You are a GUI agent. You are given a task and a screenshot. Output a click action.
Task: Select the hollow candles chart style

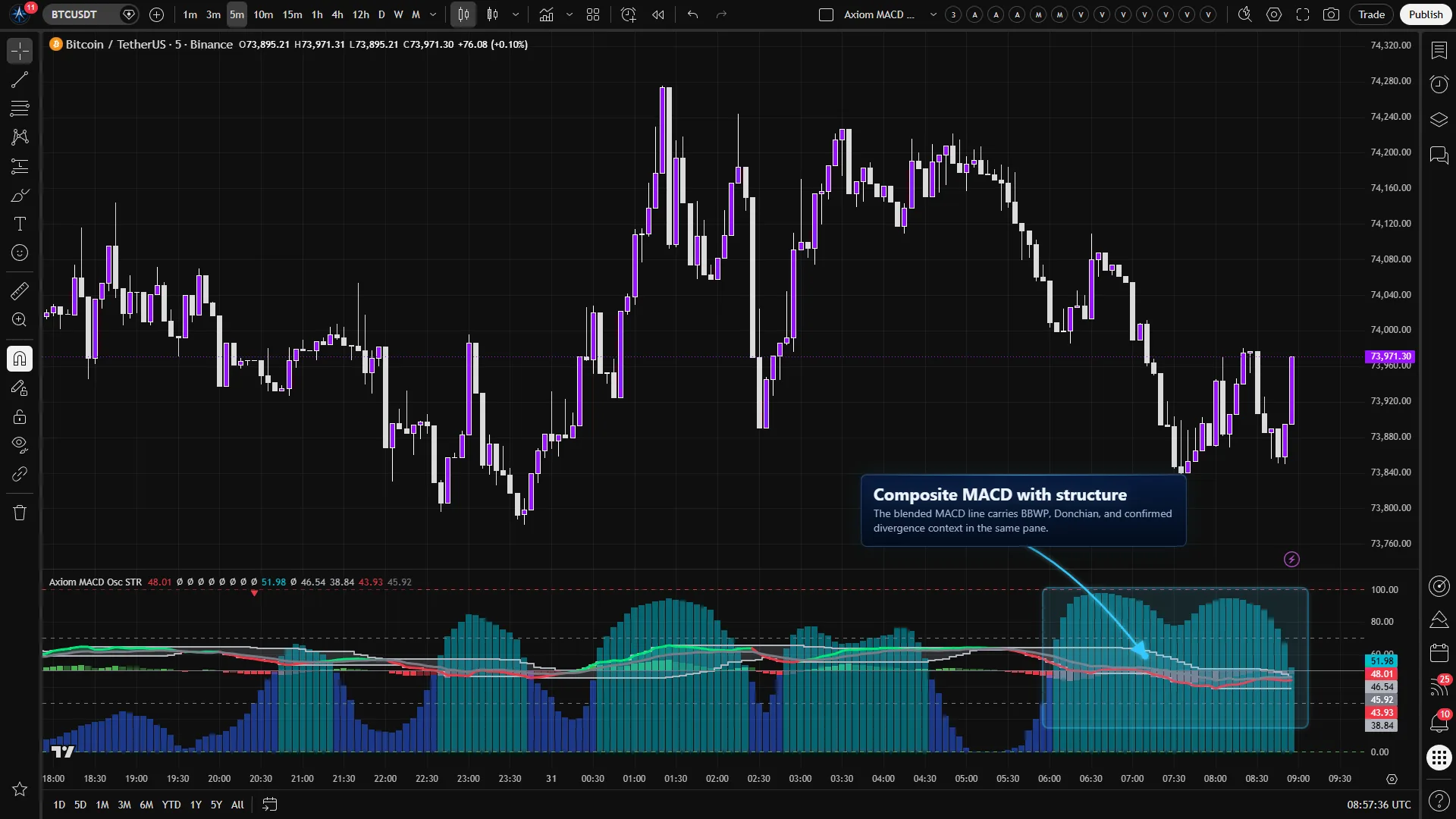[492, 14]
